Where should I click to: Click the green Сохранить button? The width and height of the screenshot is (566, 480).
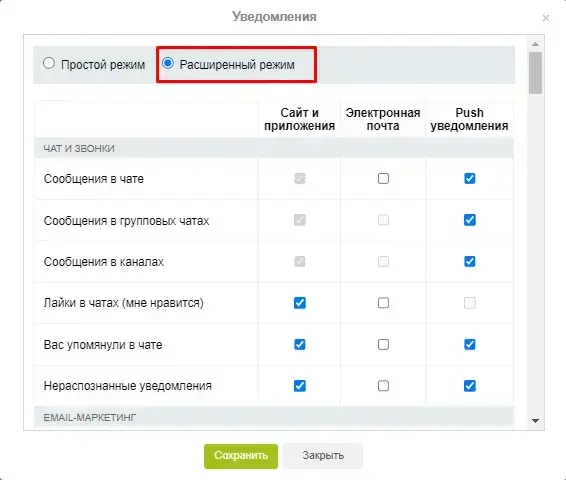pyautogui.click(x=241, y=456)
